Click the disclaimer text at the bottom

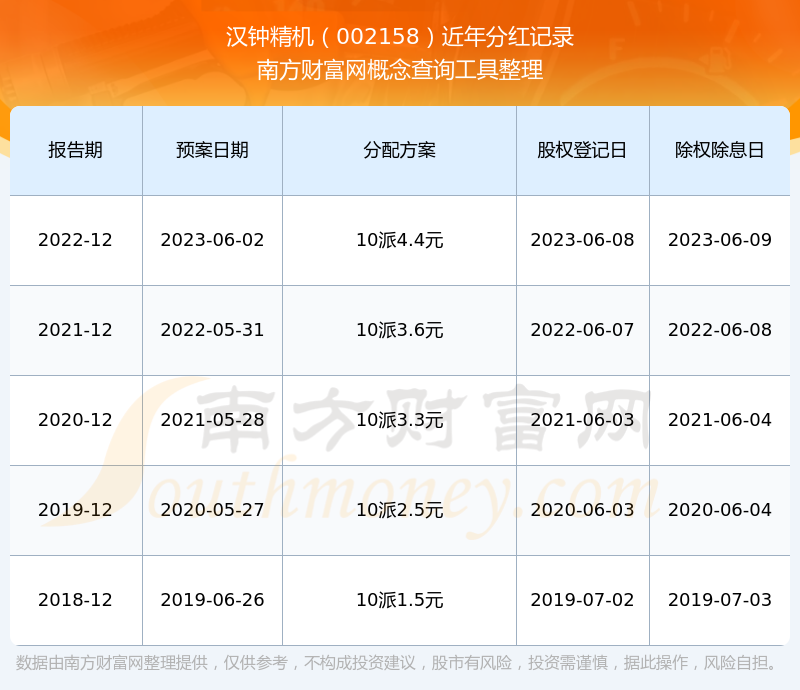pyautogui.click(x=397, y=663)
